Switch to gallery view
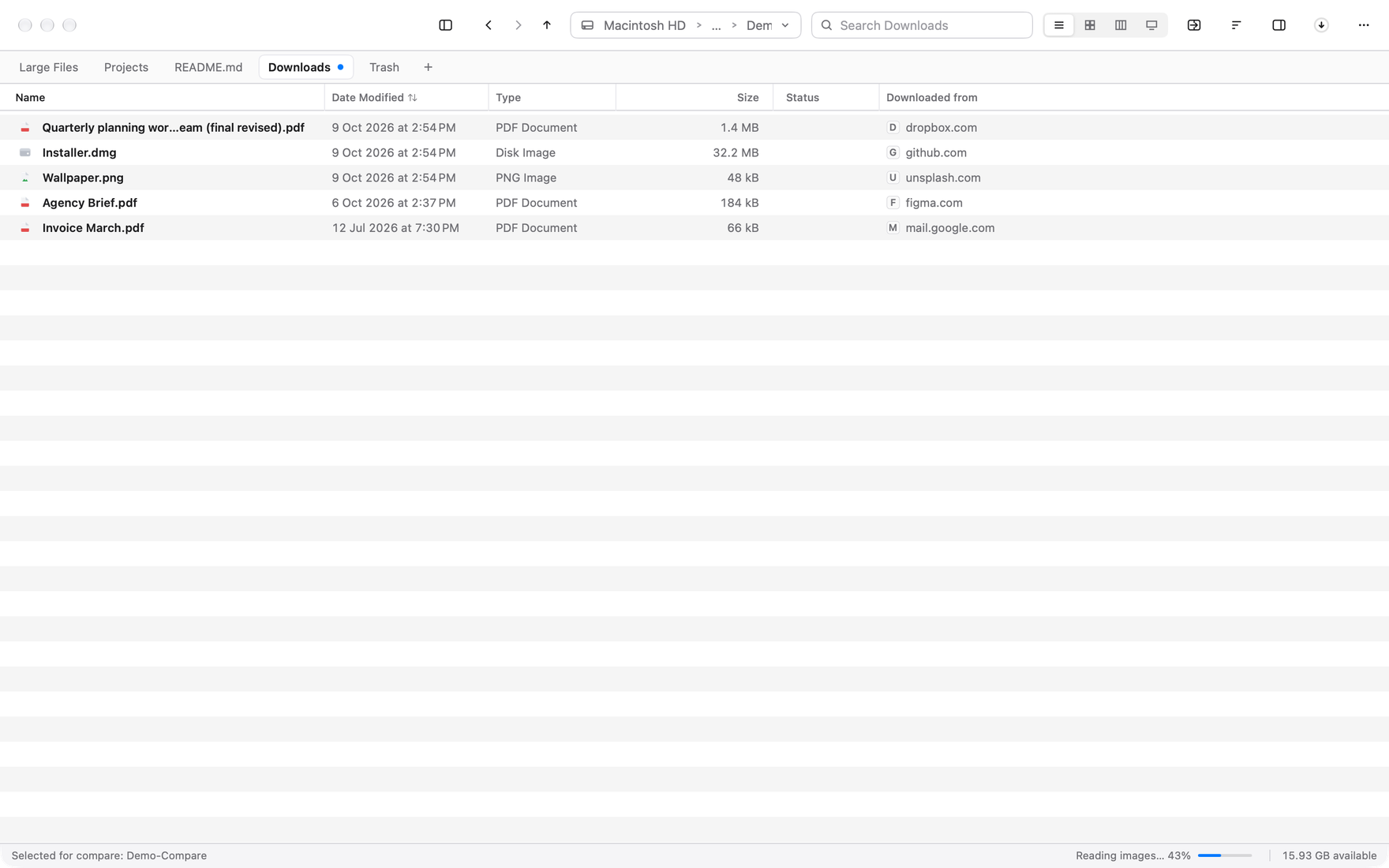 [x=1151, y=25]
